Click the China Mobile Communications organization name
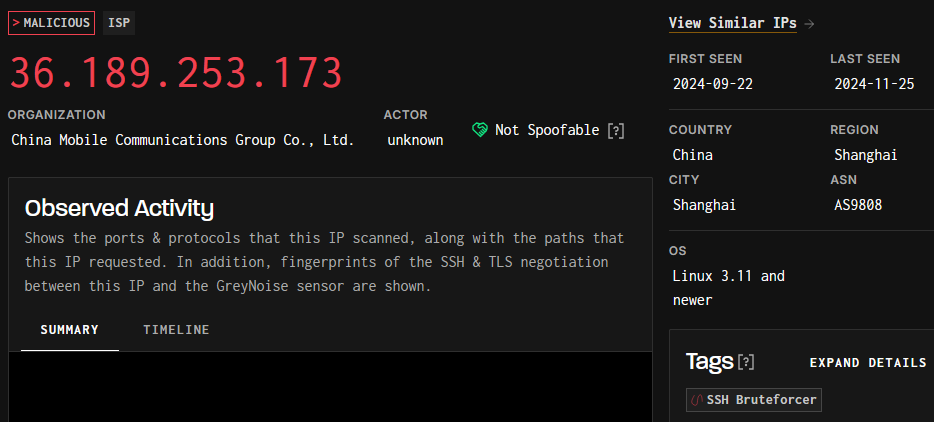Viewport: 934px width, 422px height. (x=183, y=141)
